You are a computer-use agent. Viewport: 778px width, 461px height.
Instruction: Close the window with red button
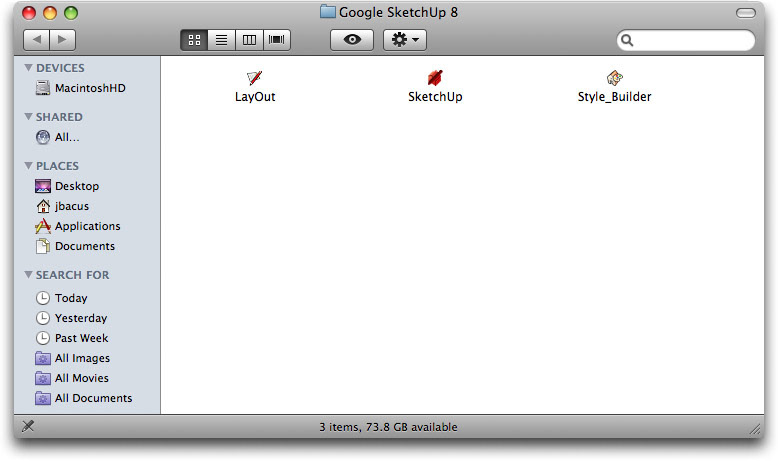click(x=29, y=13)
